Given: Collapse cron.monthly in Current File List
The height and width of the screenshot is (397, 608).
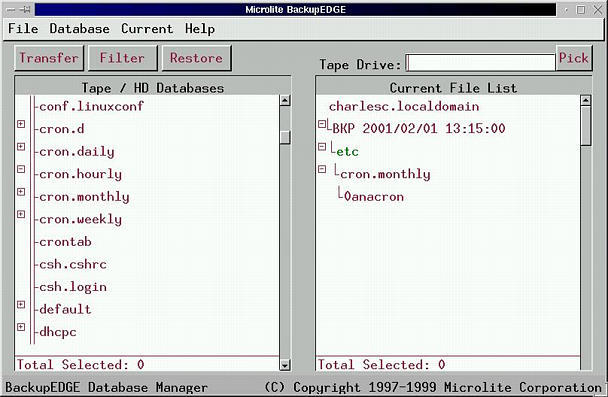Looking at the screenshot, I should (x=322, y=169).
